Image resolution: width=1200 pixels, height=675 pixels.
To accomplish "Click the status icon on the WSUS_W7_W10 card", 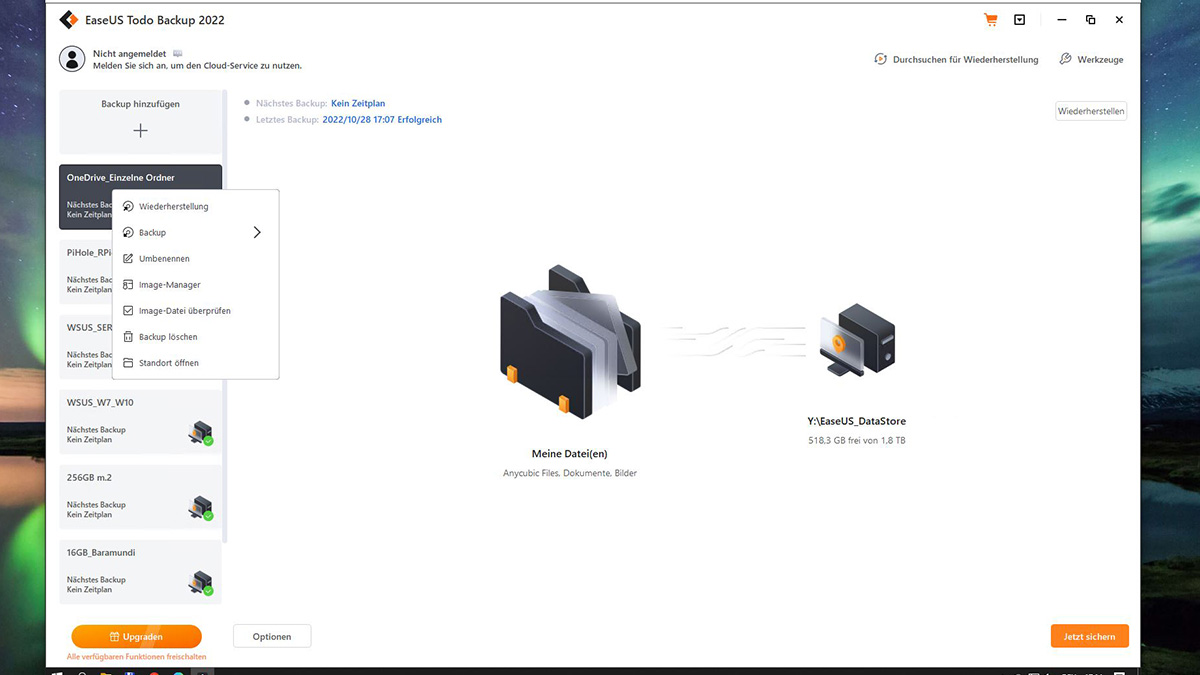I will (201, 433).
